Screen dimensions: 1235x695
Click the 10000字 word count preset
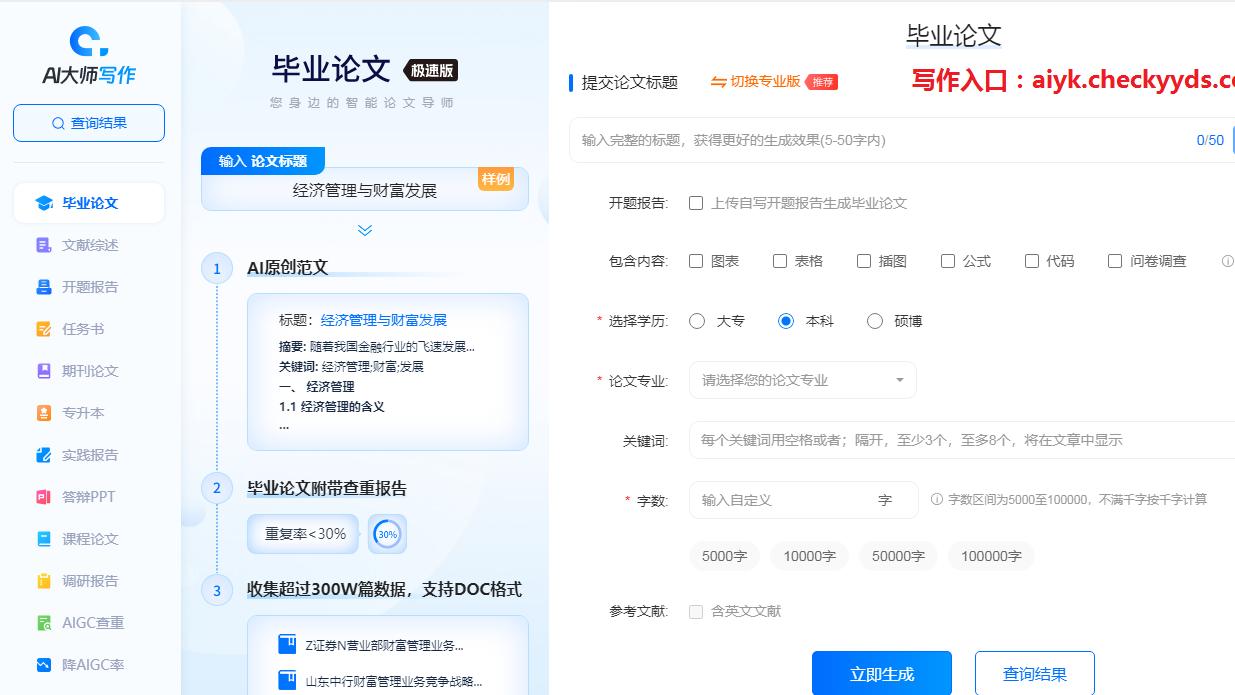click(x=809, y=556)
